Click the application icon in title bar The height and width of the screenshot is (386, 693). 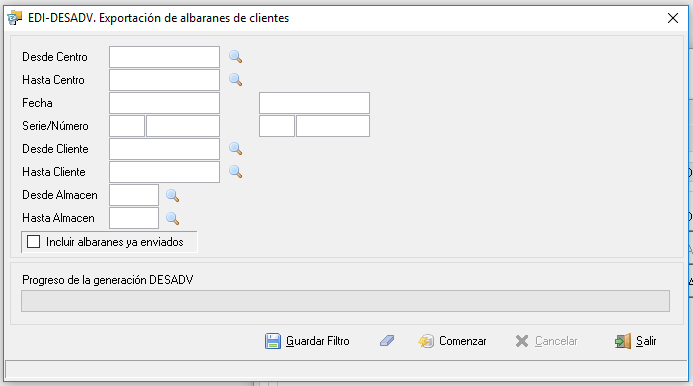pos(15,18)
